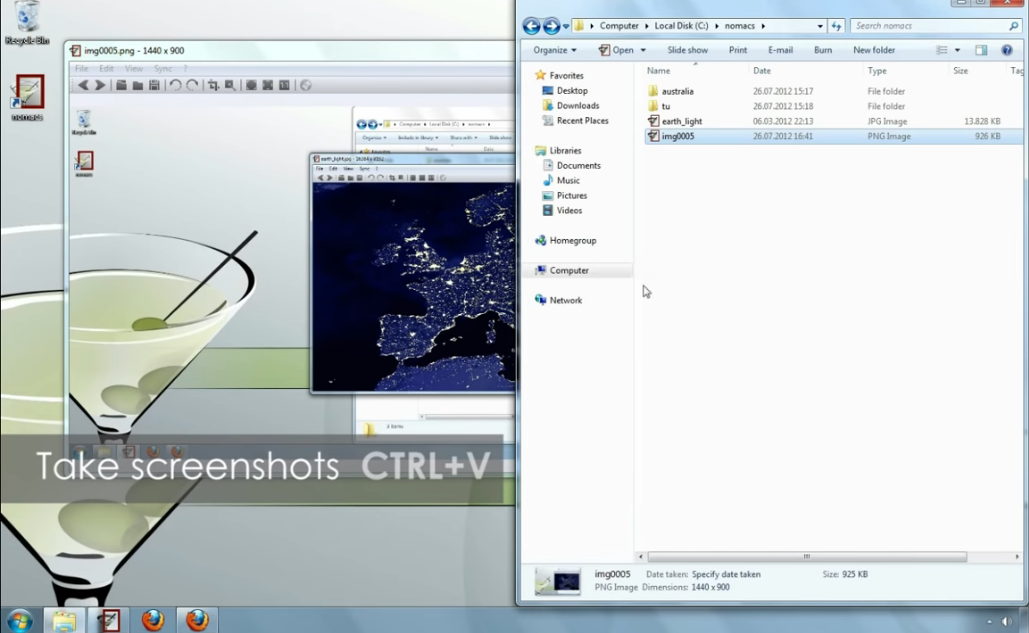The image size is (1029, 633).
Task: Open nomacs help '?' menu
Action: 186,68
